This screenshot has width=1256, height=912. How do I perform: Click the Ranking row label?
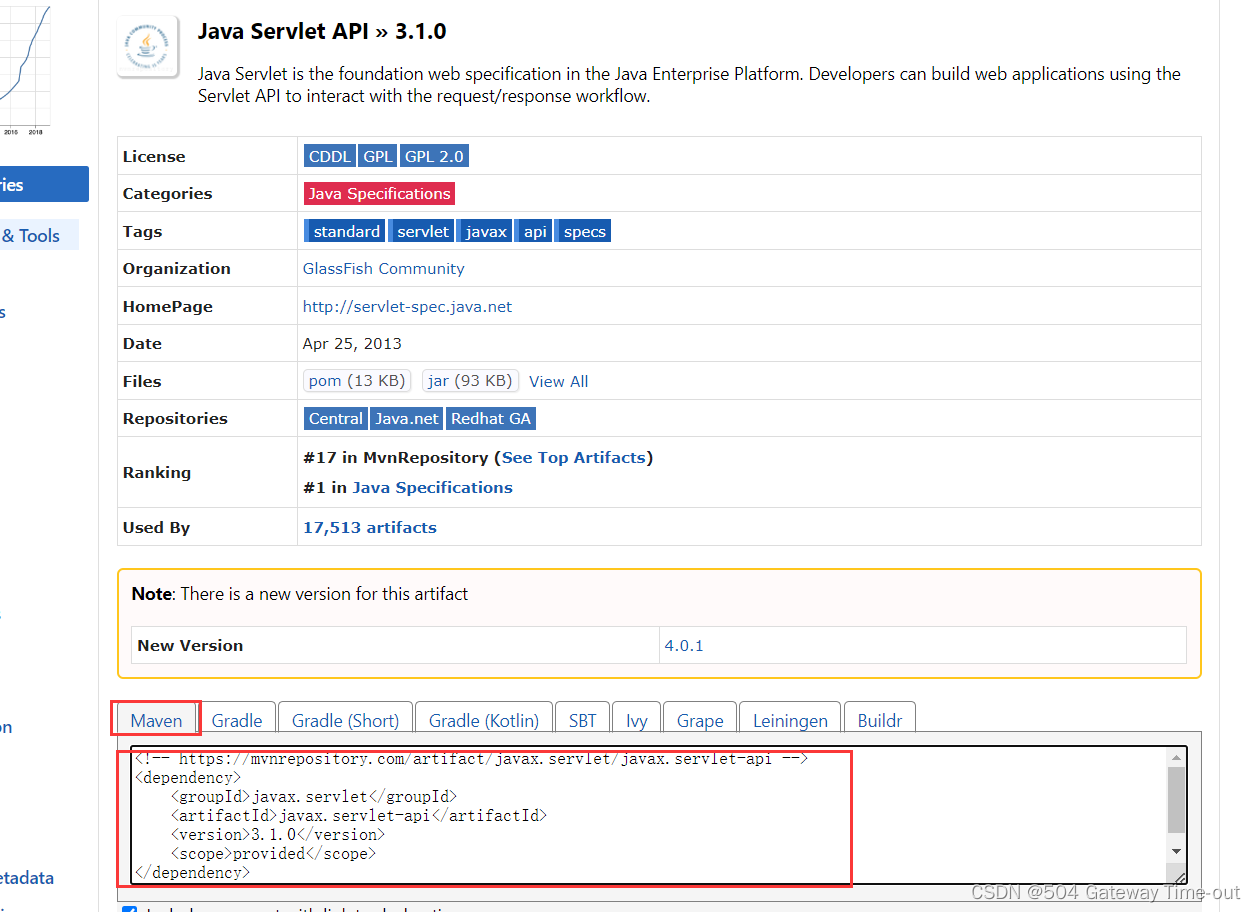pyautogui.click(x=157, y=472)
